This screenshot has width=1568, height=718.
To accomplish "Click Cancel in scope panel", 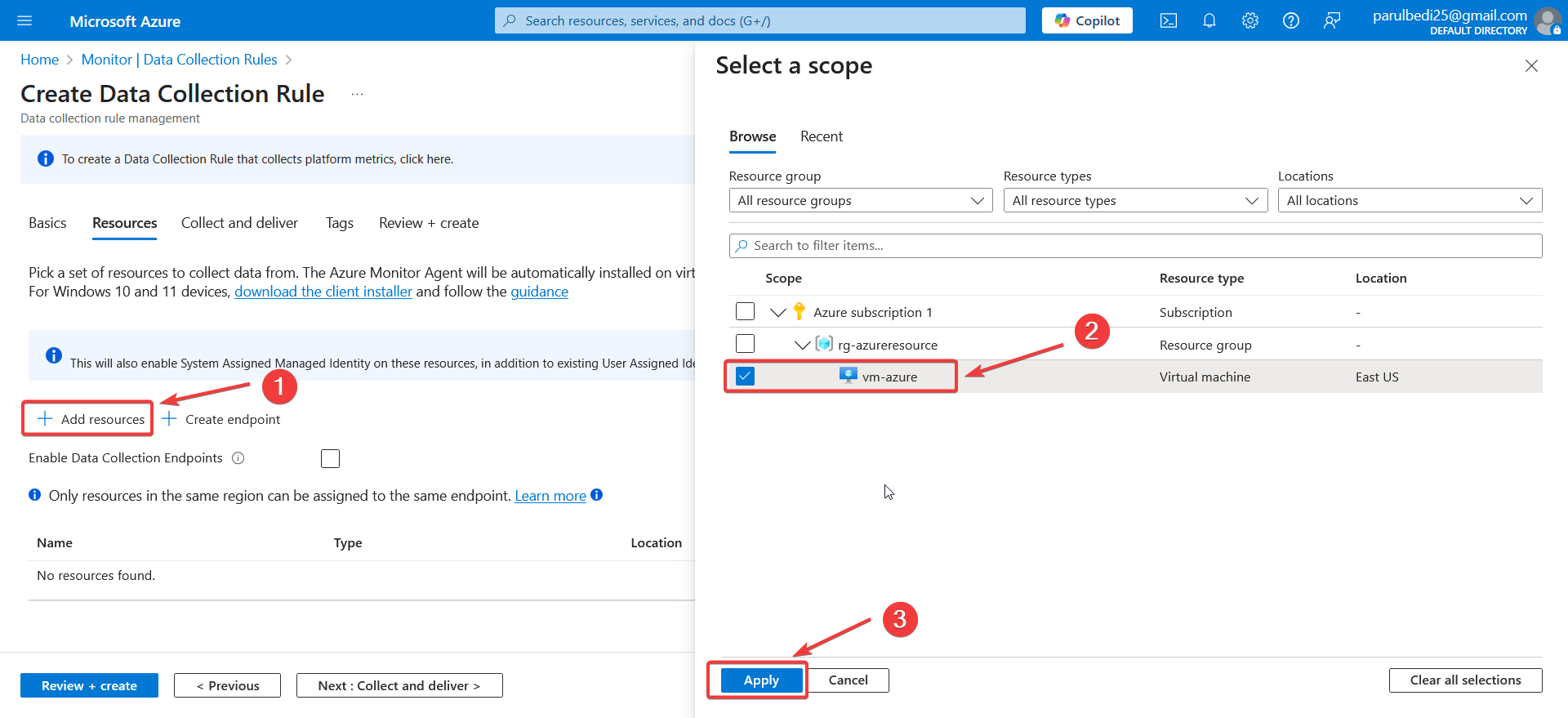I will coord(848,680).
